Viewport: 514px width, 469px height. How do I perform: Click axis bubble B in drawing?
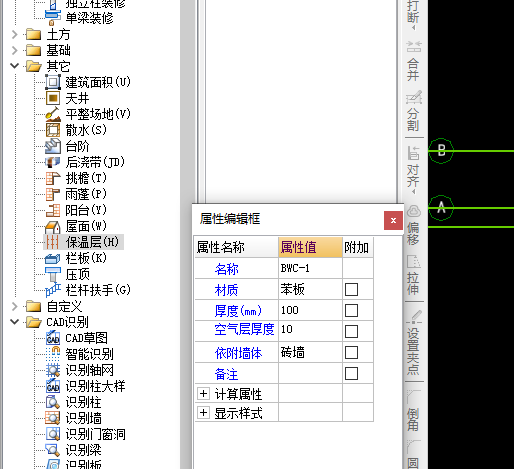441,151
